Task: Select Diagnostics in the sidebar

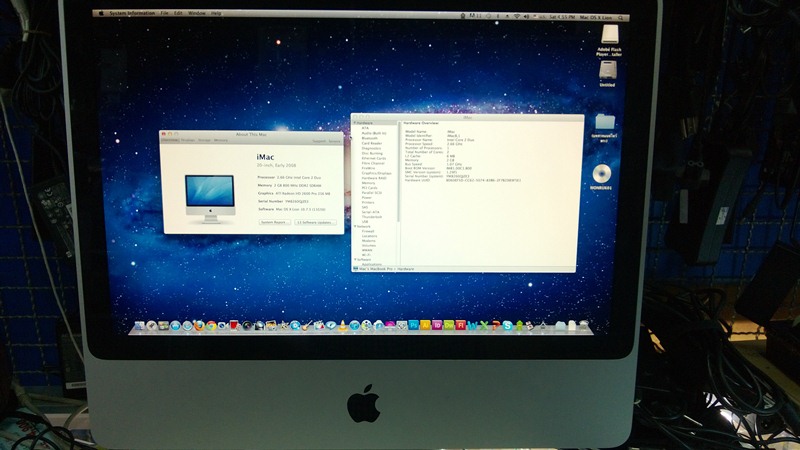Action: 371,148
